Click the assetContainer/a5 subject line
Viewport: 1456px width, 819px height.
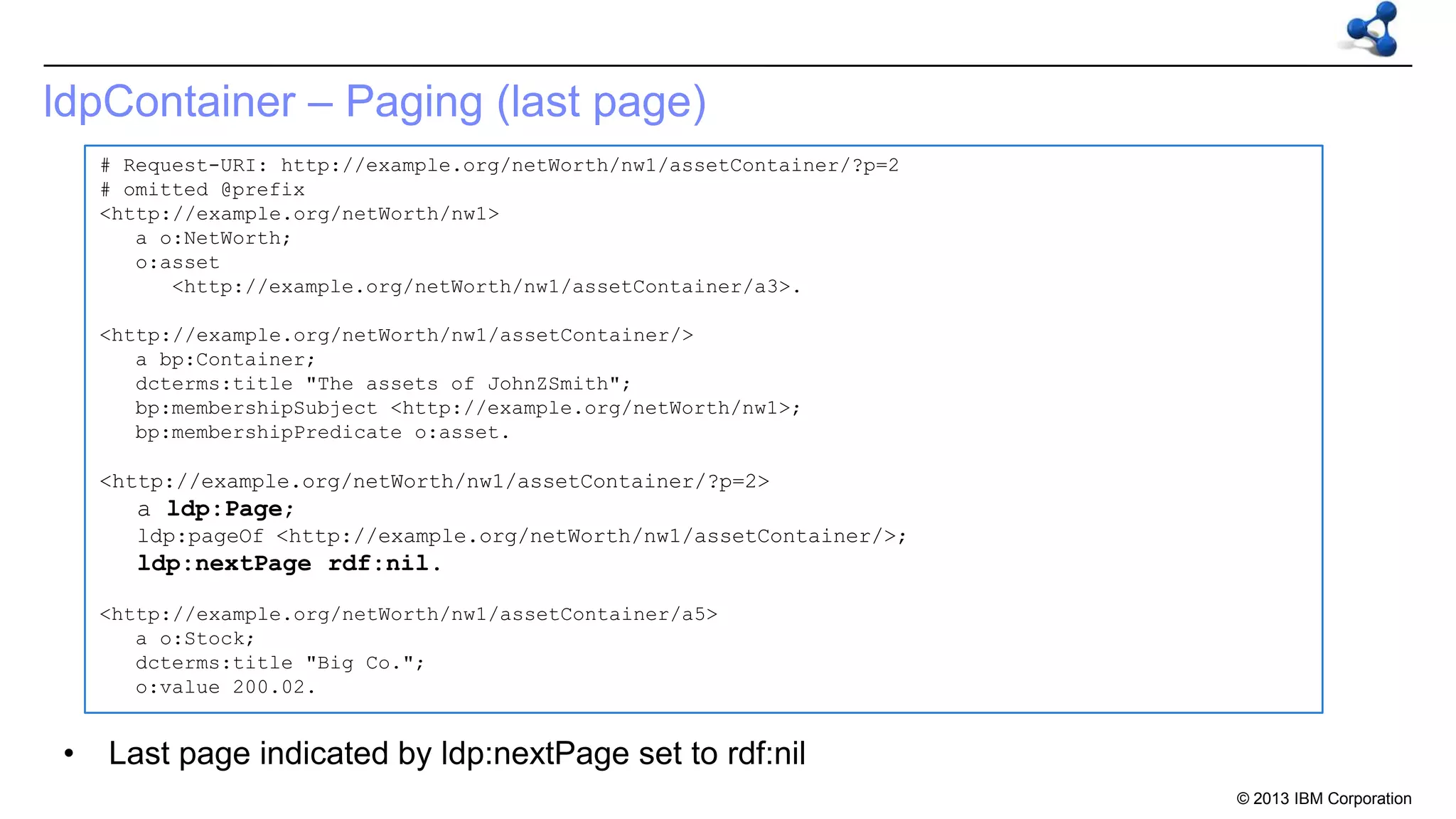coord(409,614)
